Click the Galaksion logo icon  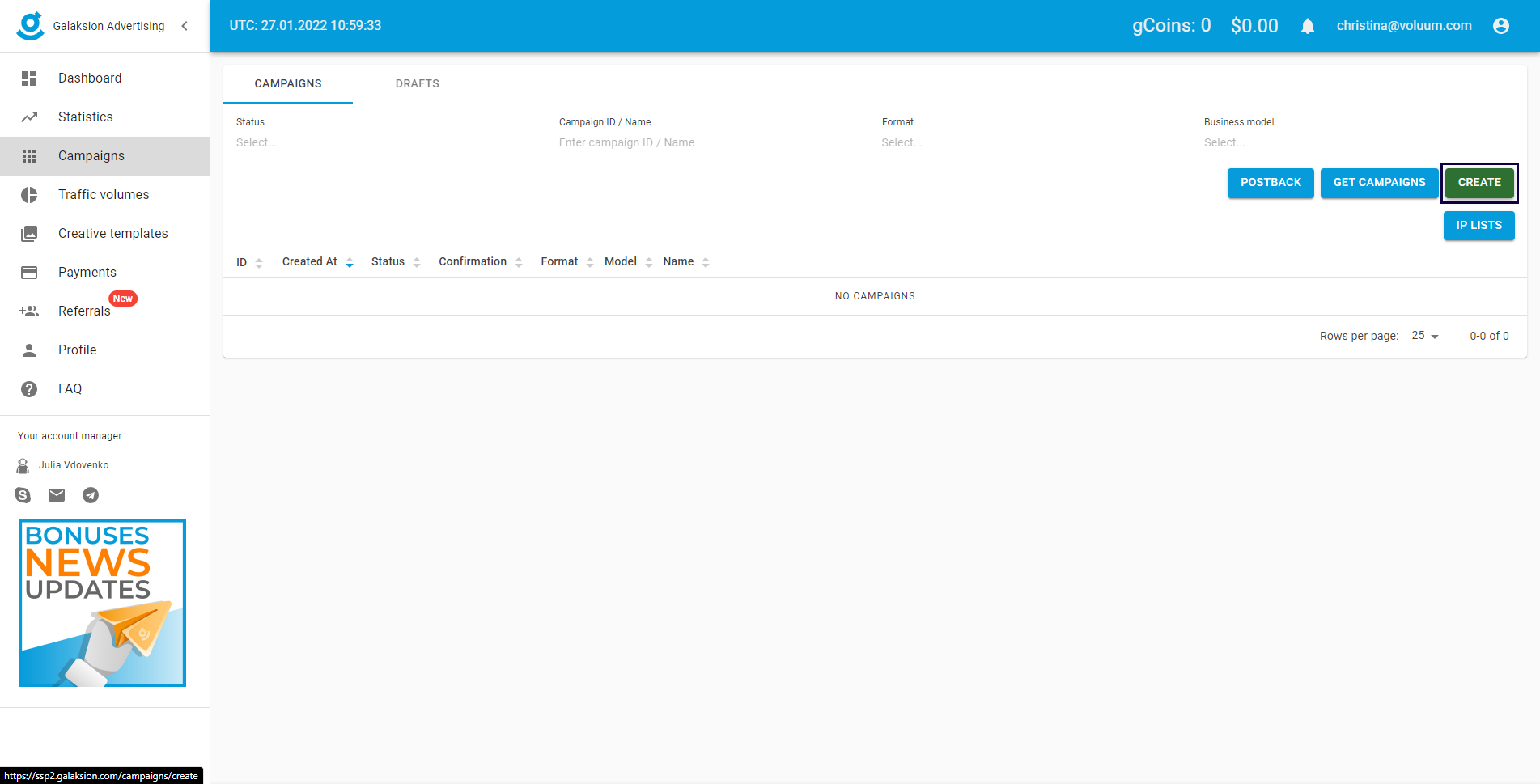(31, 26)
